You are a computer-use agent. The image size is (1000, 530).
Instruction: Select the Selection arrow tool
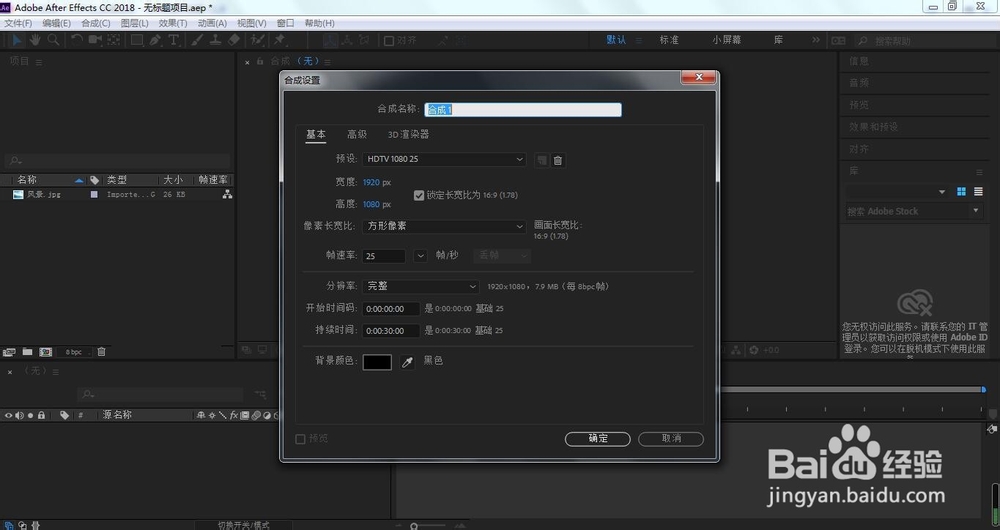(16, 40)
